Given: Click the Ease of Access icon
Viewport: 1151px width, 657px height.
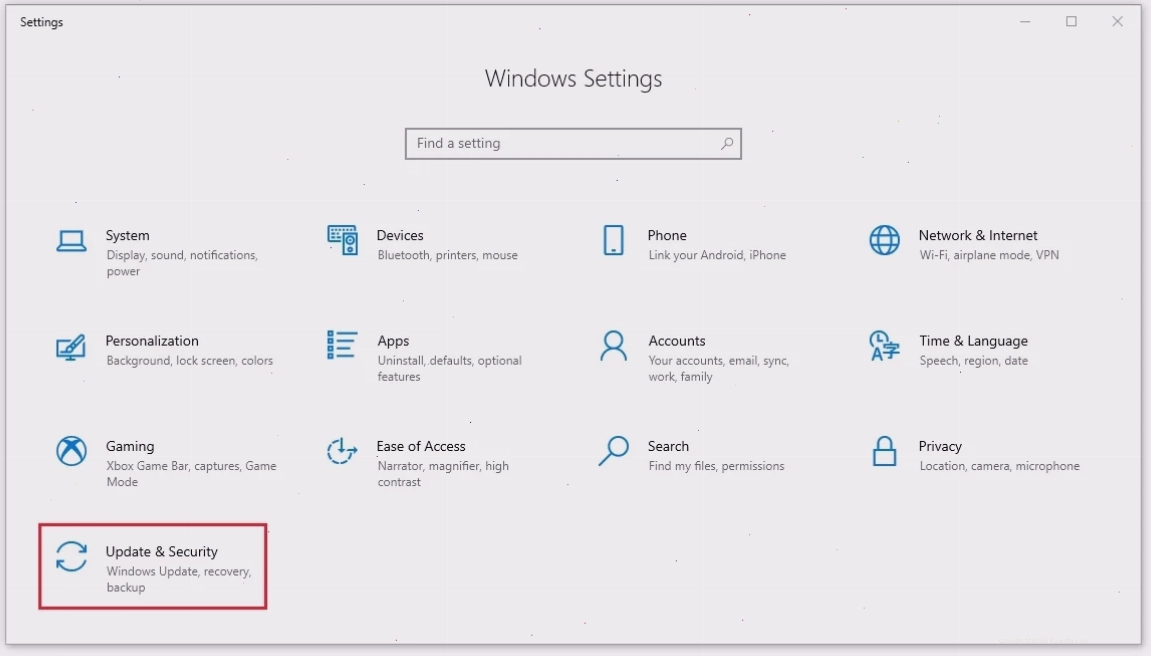Looking at the screenshot, I should (x=342, y=451).
